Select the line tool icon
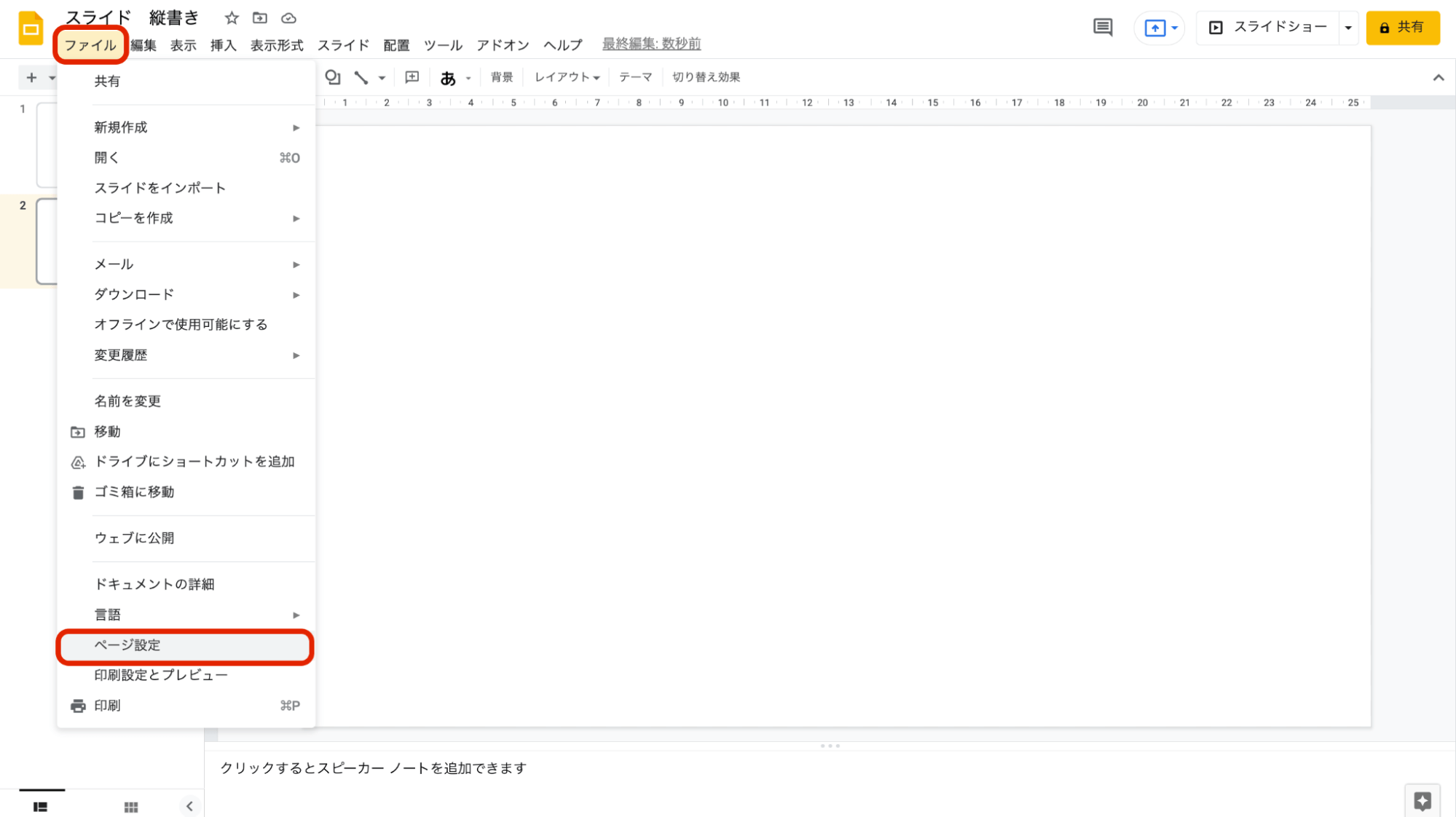Viewport: 1456px width, 817px height. click(x=361, y=77)
